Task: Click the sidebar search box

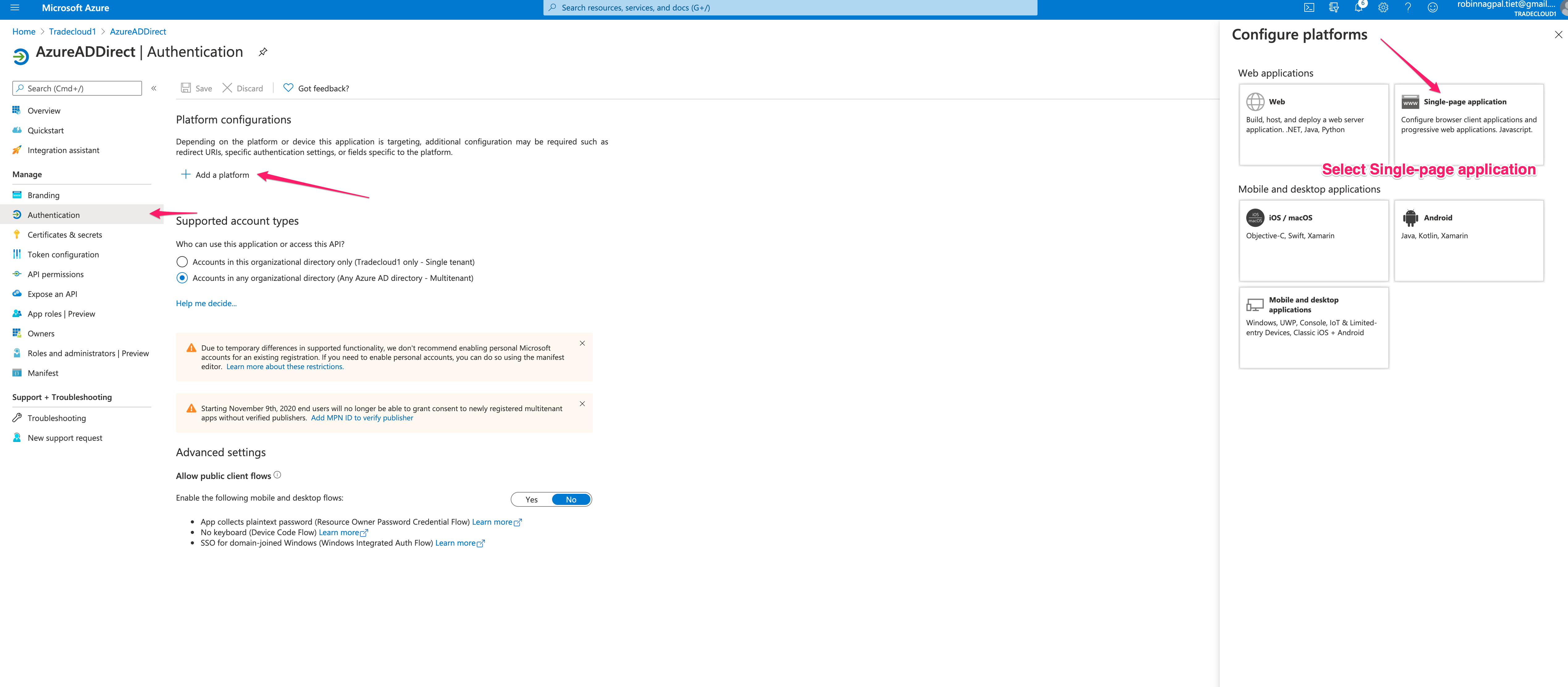Action: tap(77, 89)
